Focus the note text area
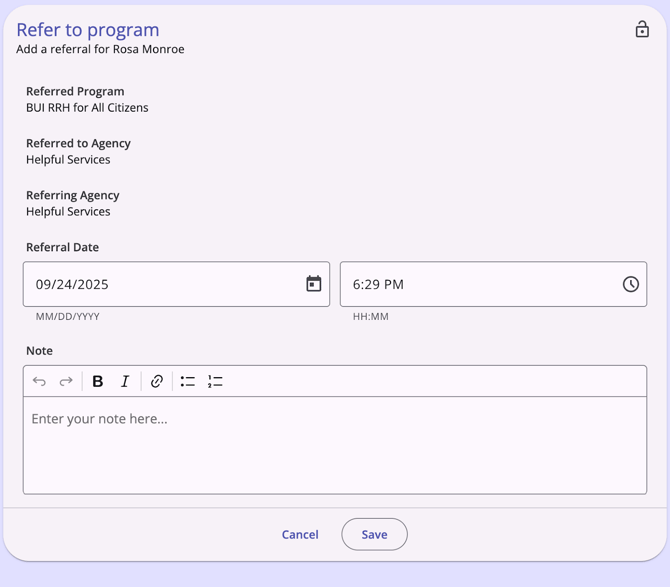The image size is (670, 587). point(334,445)
